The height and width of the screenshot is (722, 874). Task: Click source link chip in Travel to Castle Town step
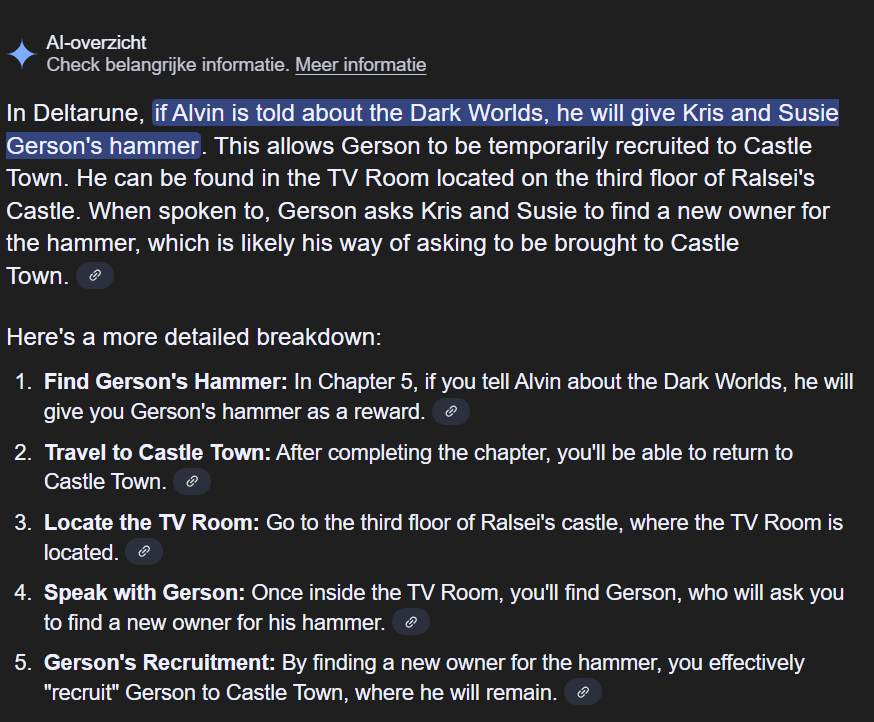click(x=192, y=481)
